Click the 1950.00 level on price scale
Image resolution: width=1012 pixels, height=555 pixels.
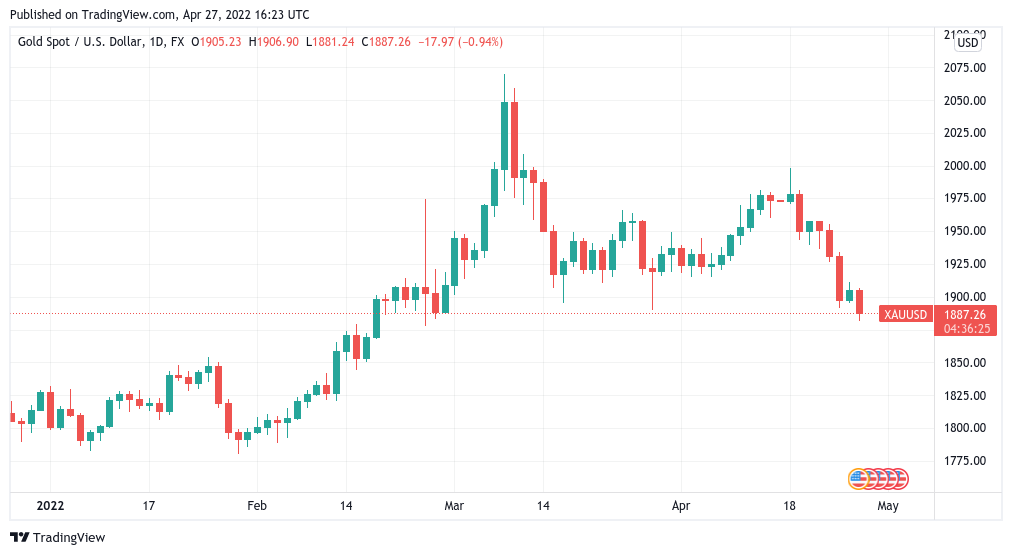(x=965, y=231)
